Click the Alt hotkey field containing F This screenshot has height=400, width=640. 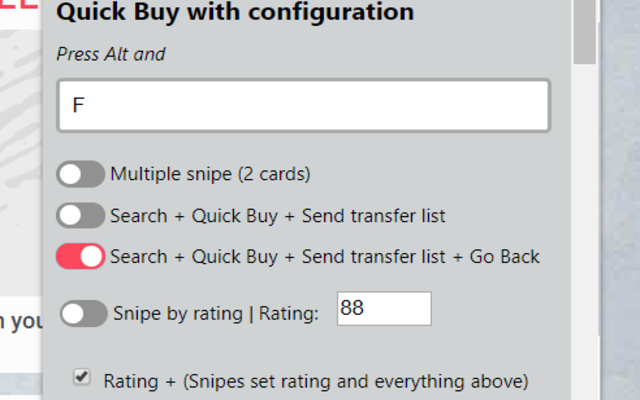pyautogui.click(x=303, y=106)
